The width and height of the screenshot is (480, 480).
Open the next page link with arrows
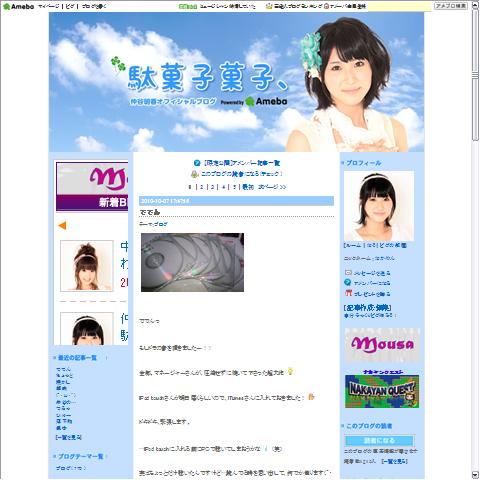tap(272, 187)
